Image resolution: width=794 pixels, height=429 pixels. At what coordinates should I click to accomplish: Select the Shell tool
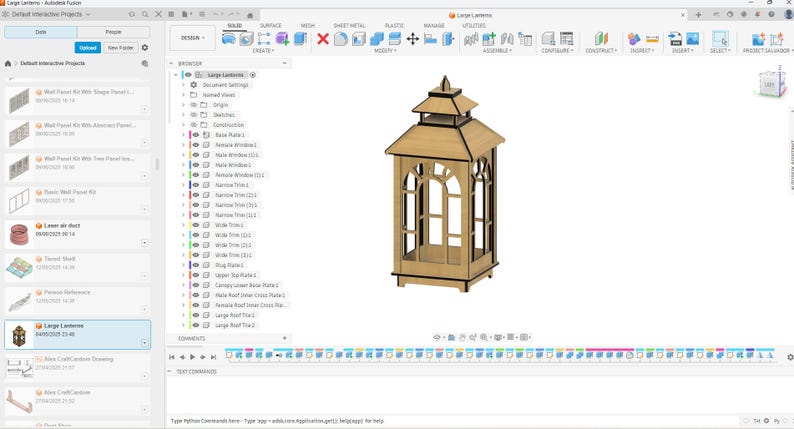359,38
